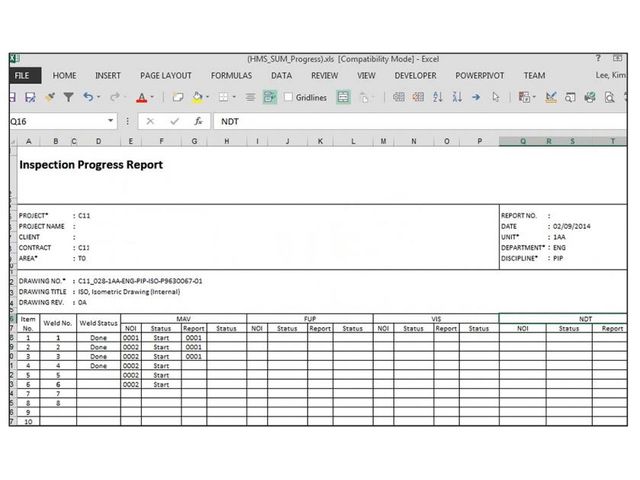Screen dimensions: 640x480
Task: Click the Save icon in toolbar
Action: pyautogui.click(x=30, y=97)
